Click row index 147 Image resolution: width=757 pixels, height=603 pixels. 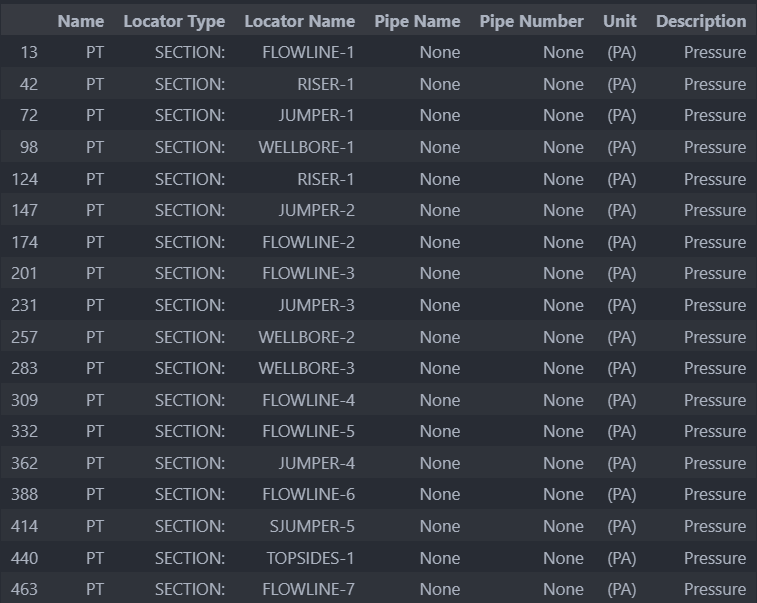click(25, 210)
